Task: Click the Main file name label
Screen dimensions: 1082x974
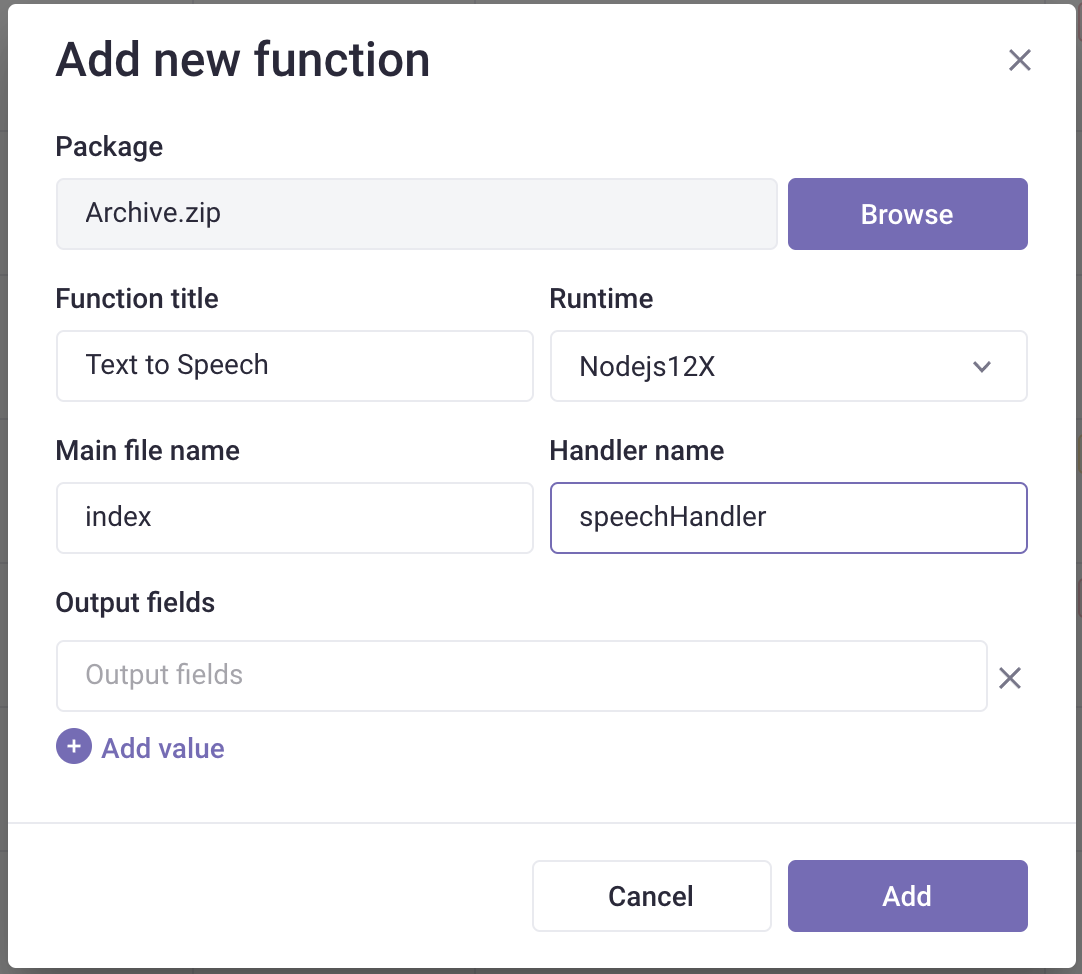Action: pos(148,451)
